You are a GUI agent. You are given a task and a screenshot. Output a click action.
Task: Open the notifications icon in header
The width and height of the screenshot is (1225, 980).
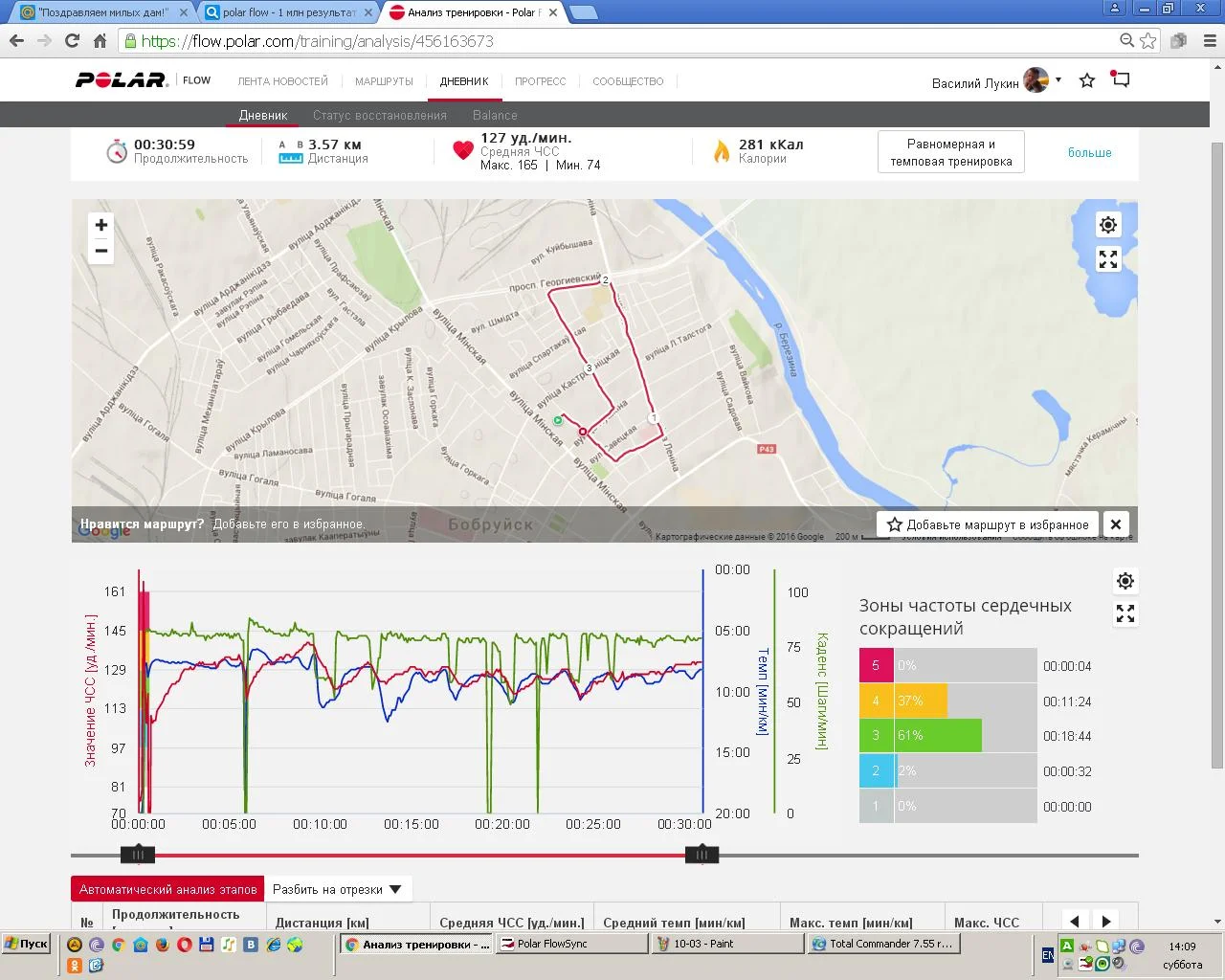1121,80
